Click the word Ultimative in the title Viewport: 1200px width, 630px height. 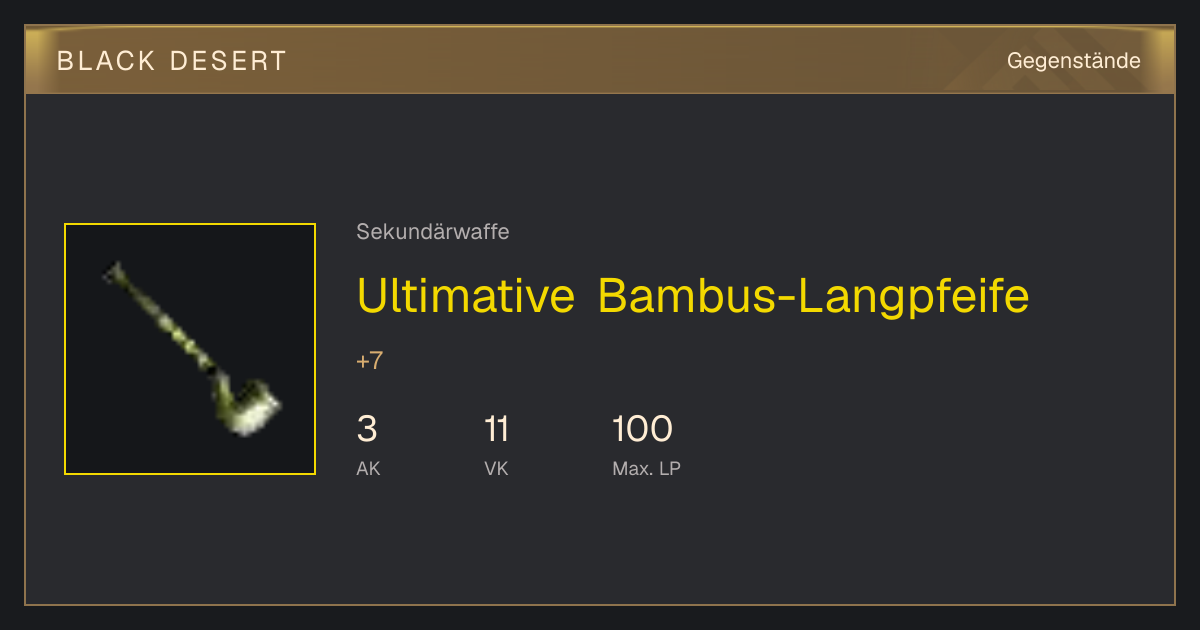pyautogui.click(x=466, y=296)
